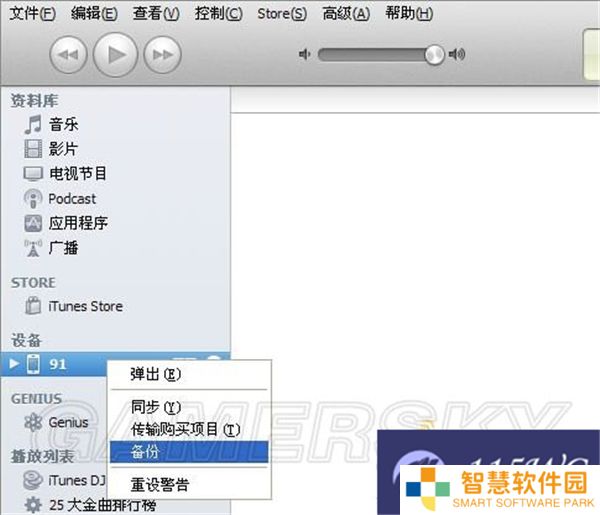Select the 影片 library label

64,149
